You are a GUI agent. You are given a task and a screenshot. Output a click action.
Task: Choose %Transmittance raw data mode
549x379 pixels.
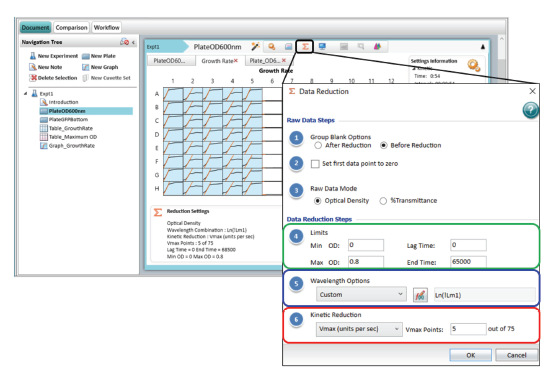[383, 201]
